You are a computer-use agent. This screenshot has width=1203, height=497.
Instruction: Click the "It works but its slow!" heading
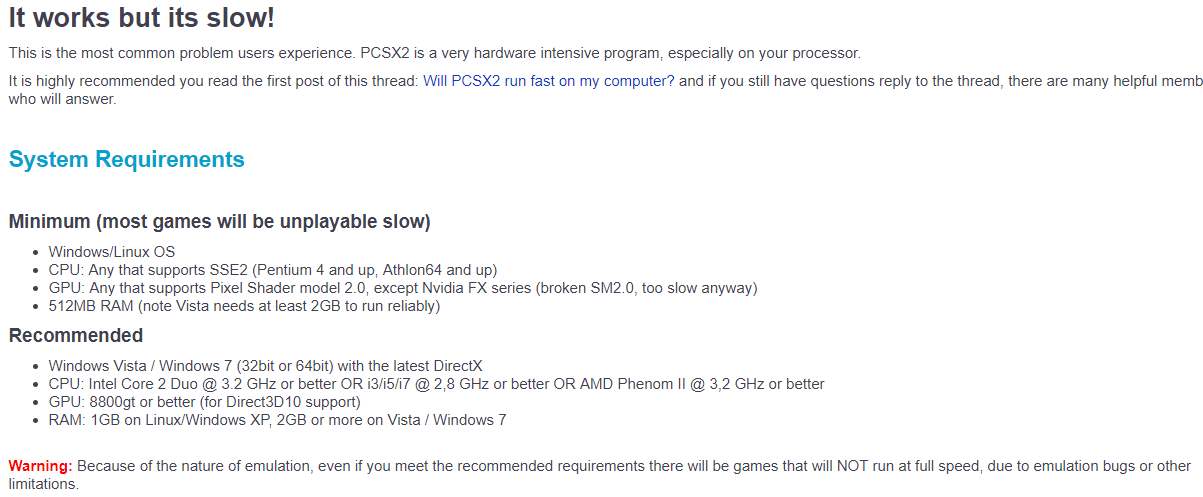click(141, 17)
